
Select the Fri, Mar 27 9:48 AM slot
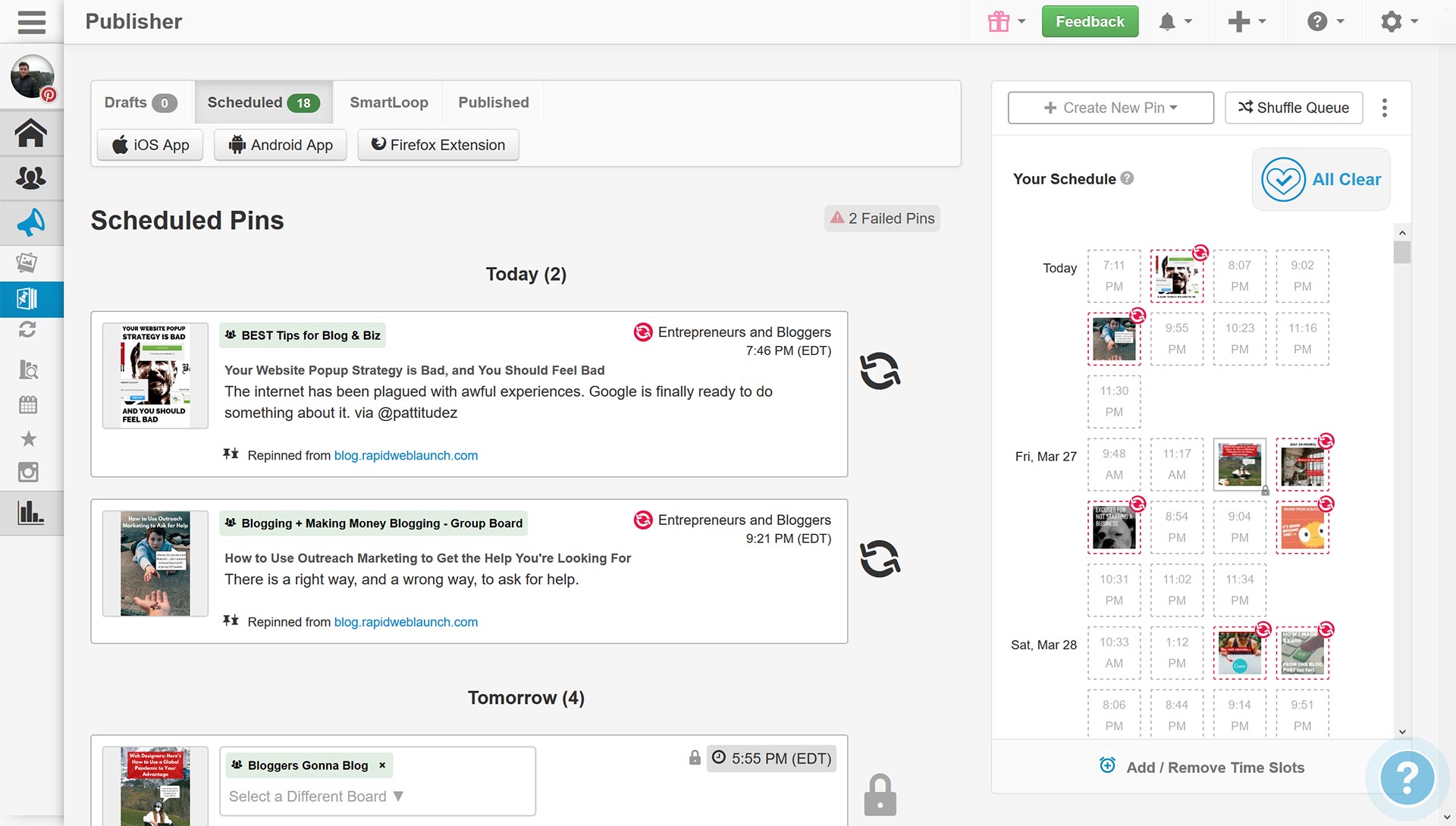pyautogui.click(x=1114, y=465)
